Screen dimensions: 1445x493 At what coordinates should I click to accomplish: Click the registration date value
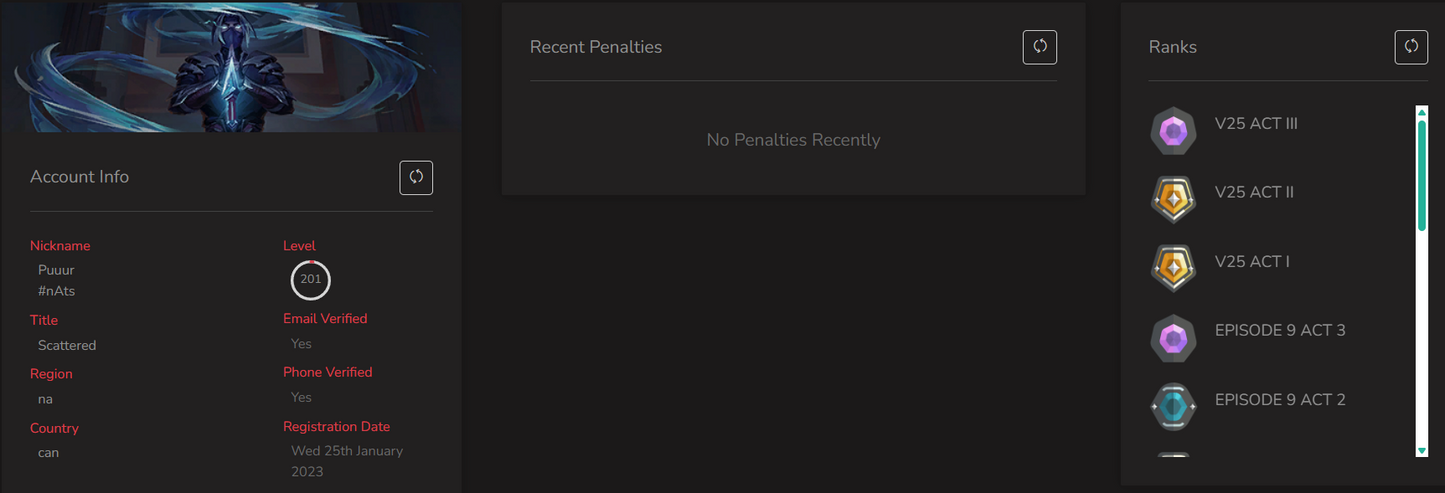(x=347, y=461)
